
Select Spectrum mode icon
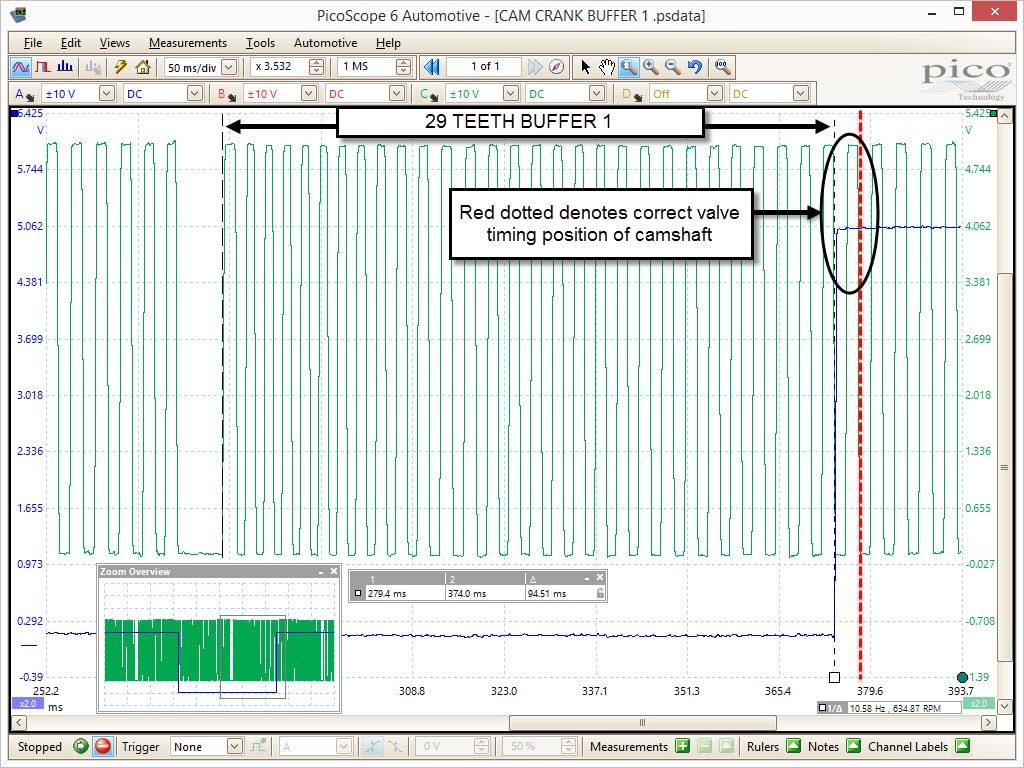65,67
